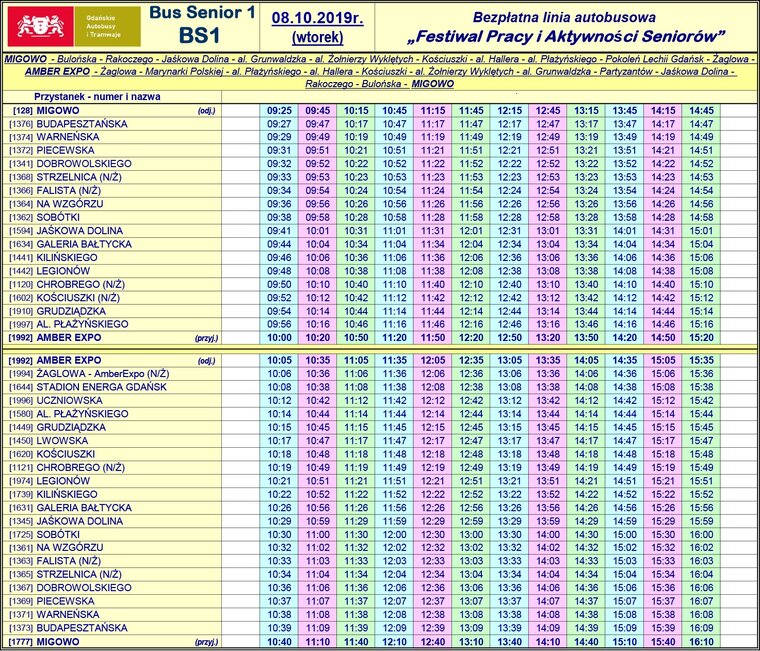The width and height of the screenshot is (760, 651).
Task: Click the Gdańskie Autobusy i Tramwaje logo
Action: pyautogui.click(x=74, y=26)
